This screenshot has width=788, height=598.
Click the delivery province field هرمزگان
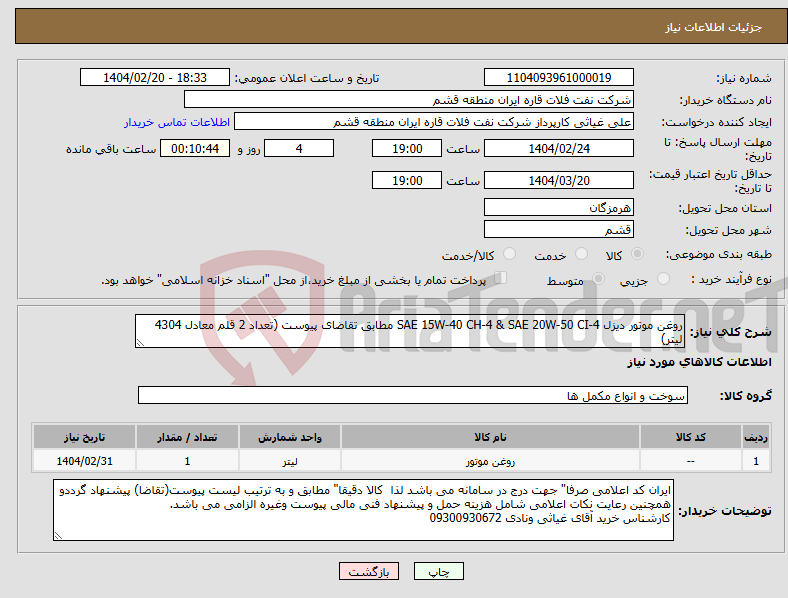tap(559, 208)
